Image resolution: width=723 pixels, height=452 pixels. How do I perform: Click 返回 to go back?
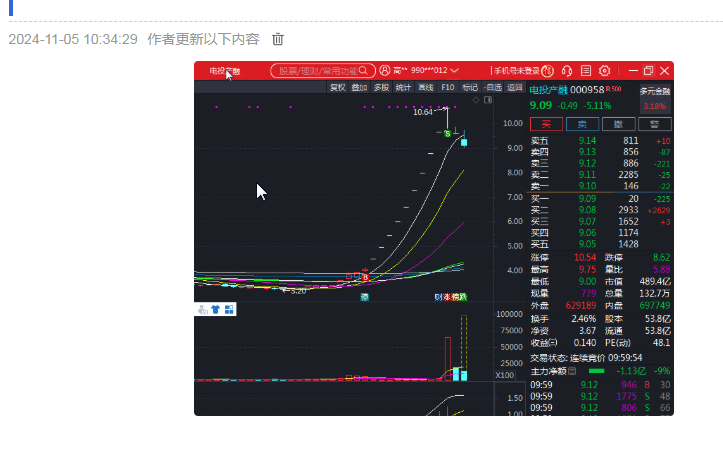[515, 87]
